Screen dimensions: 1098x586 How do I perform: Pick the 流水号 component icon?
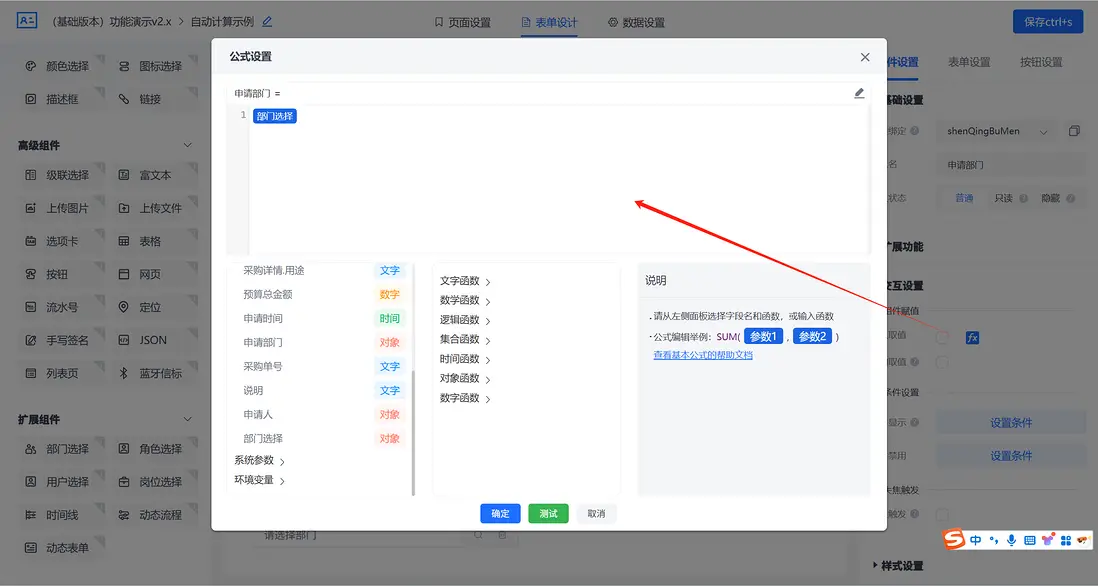click(30, 307)
